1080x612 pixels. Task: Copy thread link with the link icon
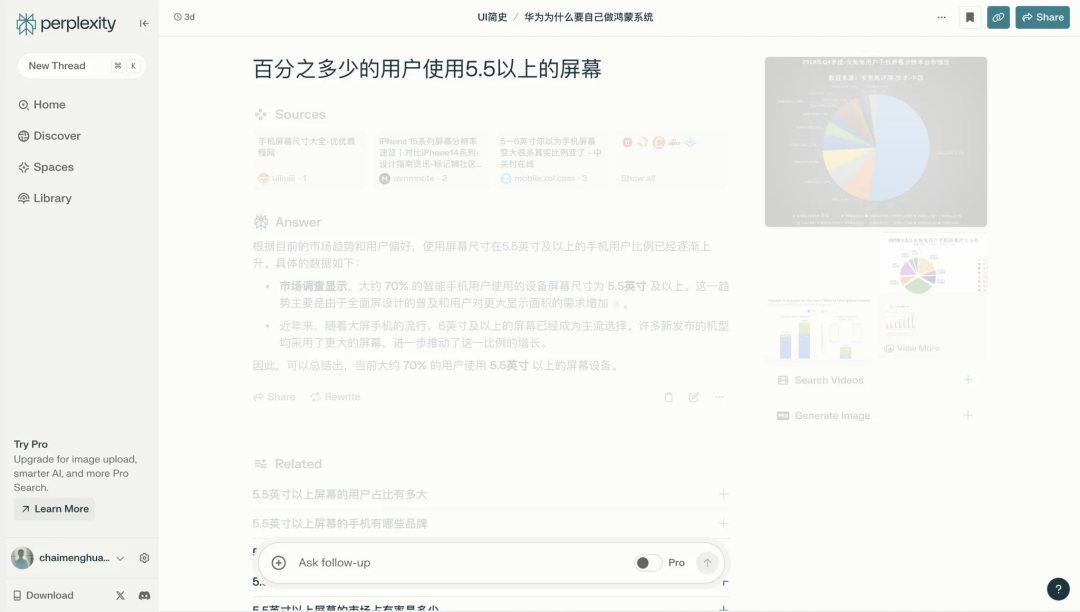point(998,17)
